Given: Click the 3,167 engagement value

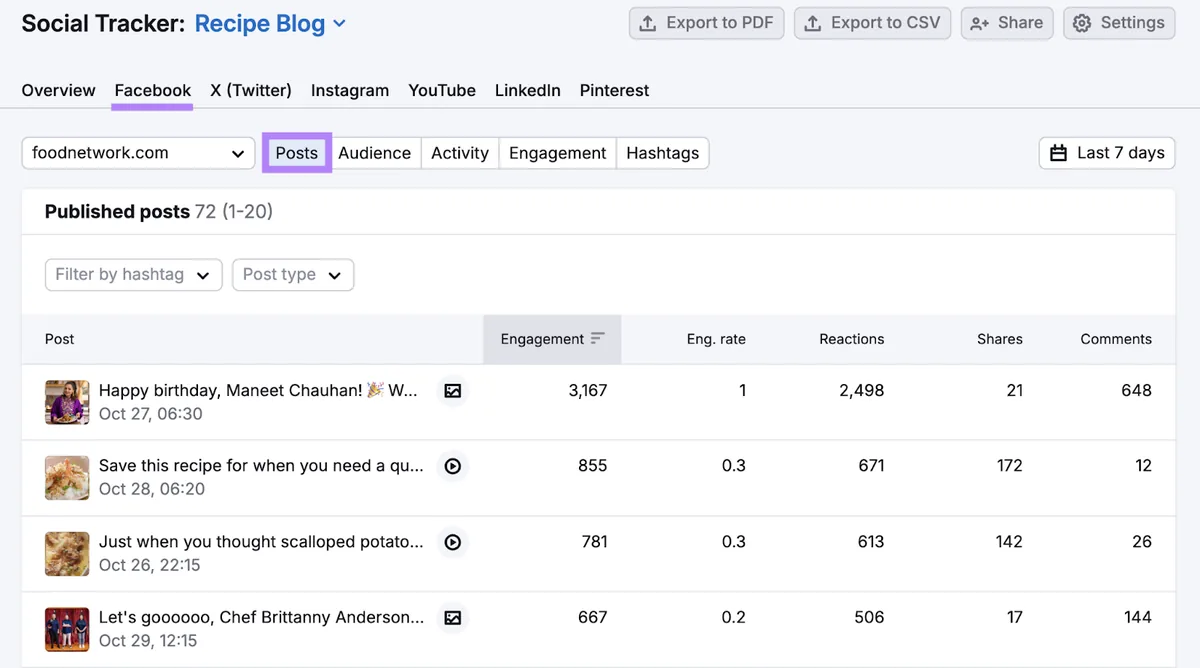Looking at the screenshot, I should click(588, 390).
